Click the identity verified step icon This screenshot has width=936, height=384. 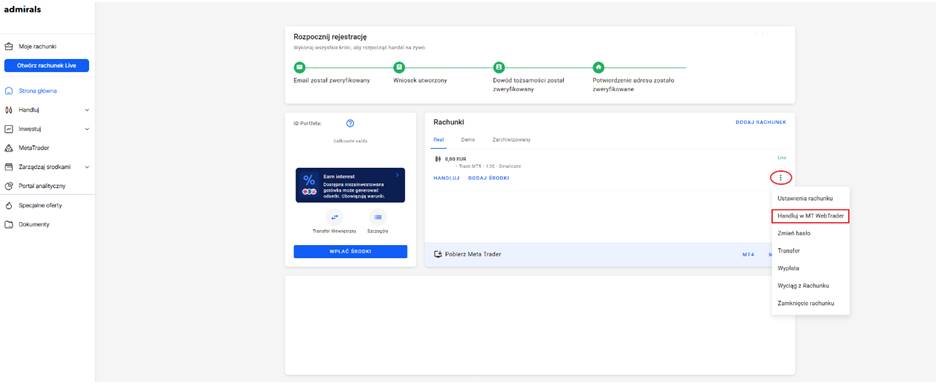coord(498,67)
